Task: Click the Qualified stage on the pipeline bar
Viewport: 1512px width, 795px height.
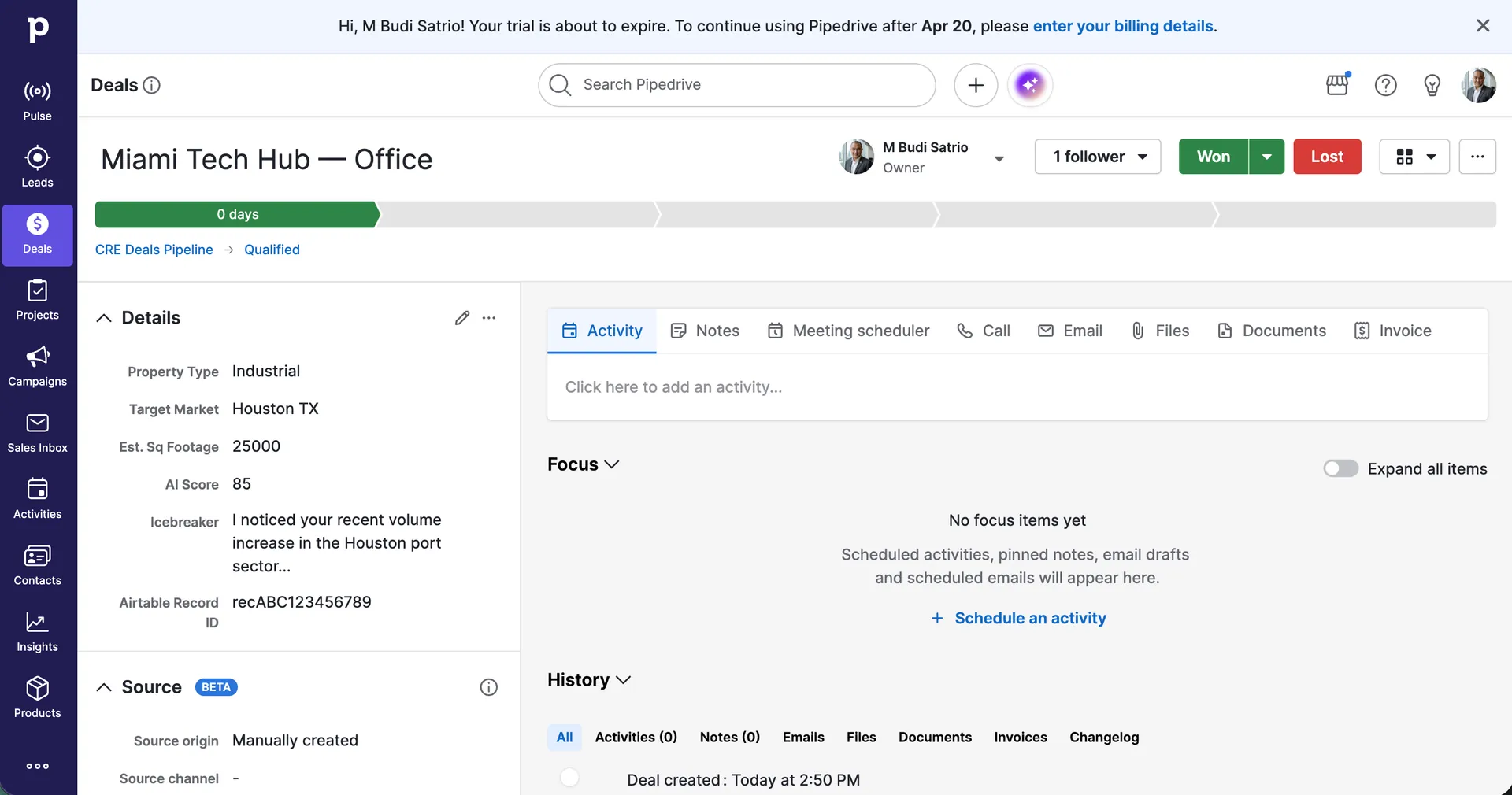Action: (x=272, y=250)
